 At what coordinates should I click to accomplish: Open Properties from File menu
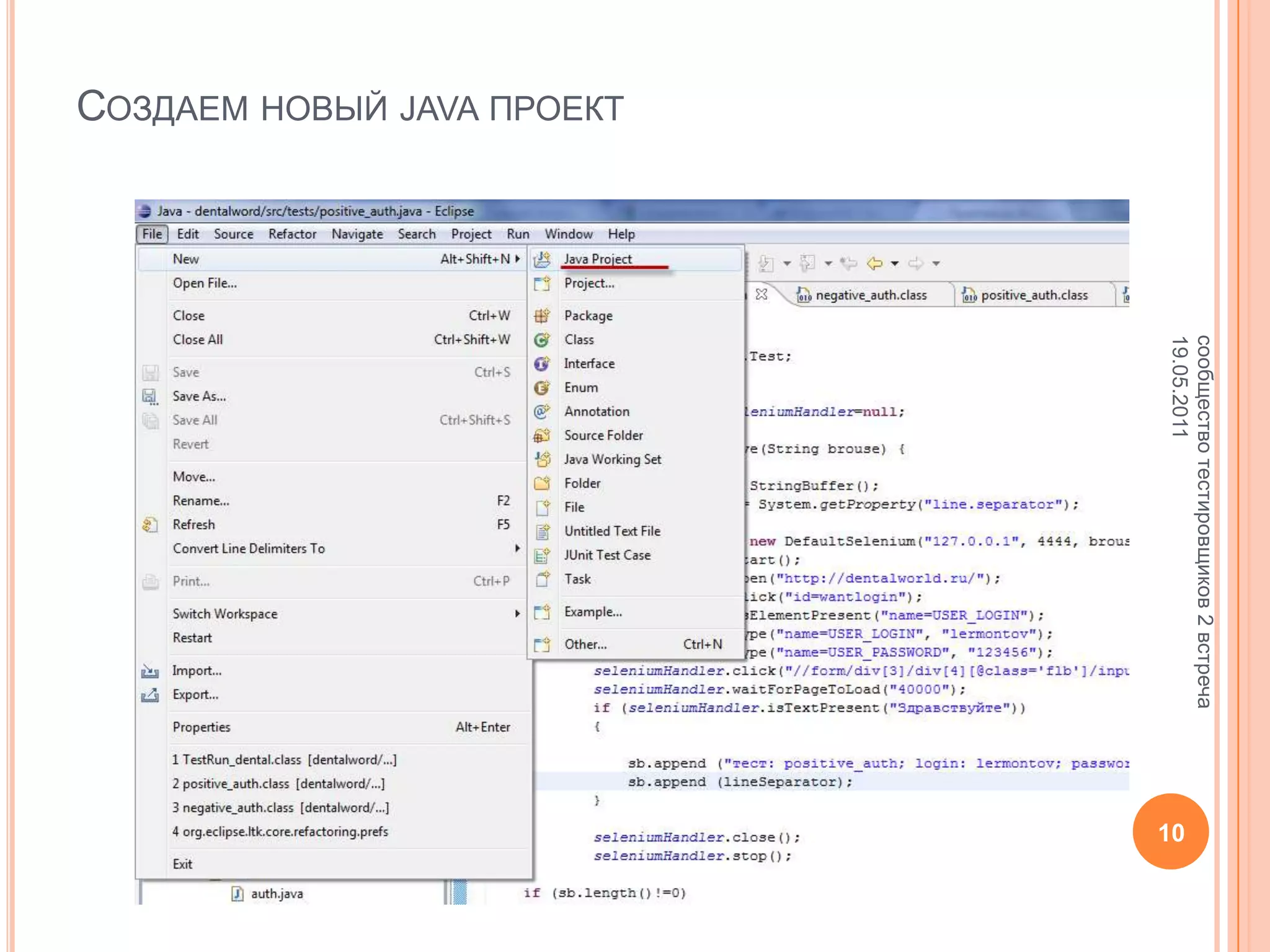coord(334,727)
